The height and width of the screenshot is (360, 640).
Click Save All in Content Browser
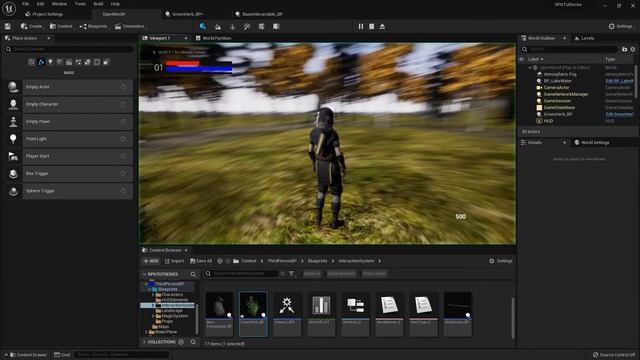pos(201,261)
